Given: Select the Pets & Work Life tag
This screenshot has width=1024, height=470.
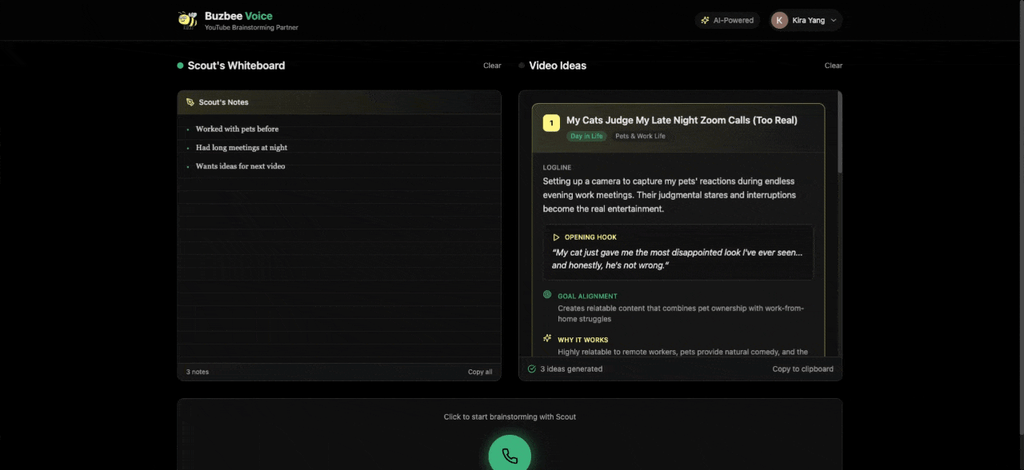Looking at the screenshot, I should point(640,136).
